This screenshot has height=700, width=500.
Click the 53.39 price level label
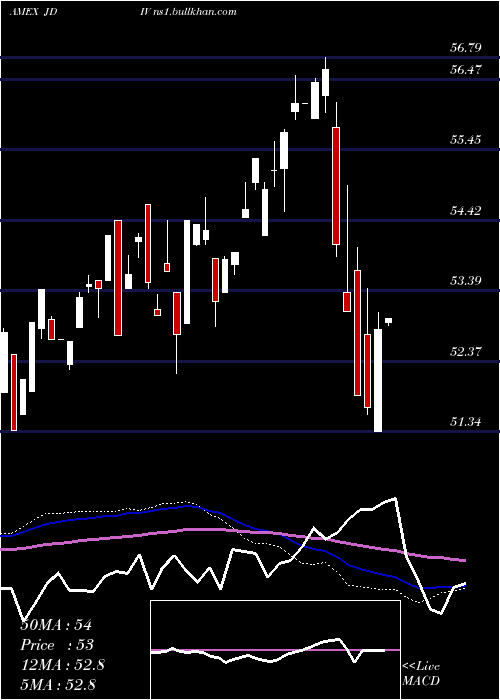click(466, 281)
